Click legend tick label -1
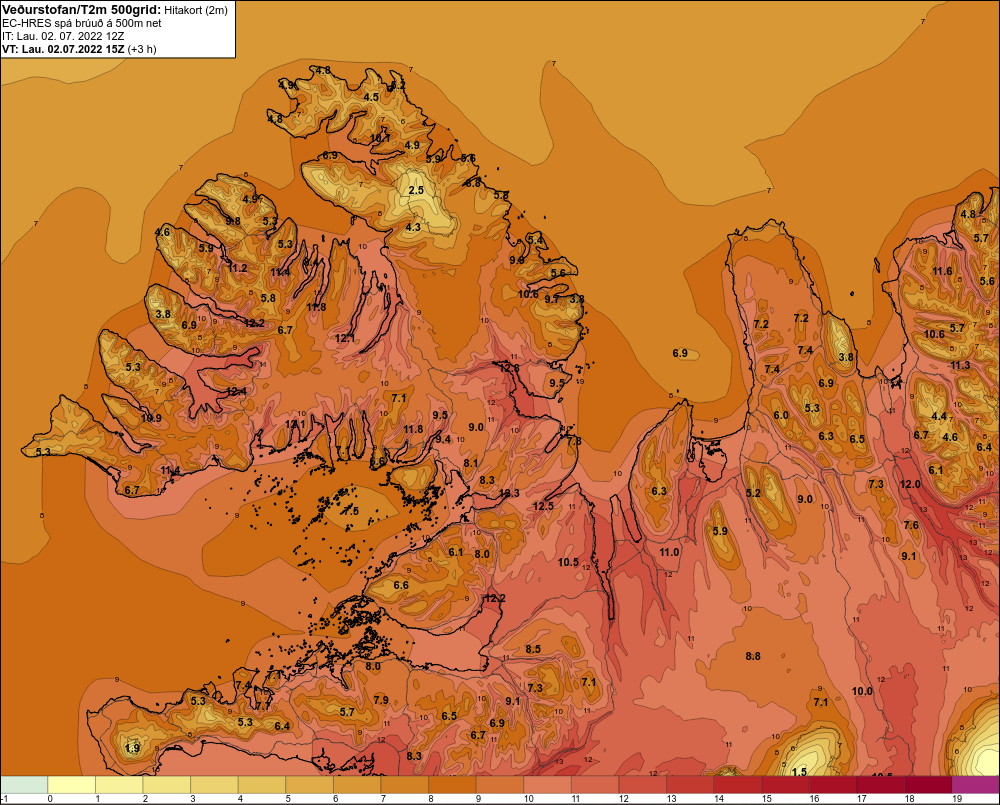This screenshot has height=805, width=1000. [x=5, y=799]
